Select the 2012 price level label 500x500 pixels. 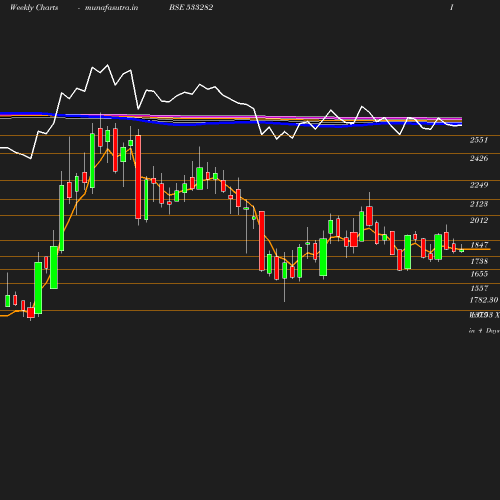[x=479, y=220]
